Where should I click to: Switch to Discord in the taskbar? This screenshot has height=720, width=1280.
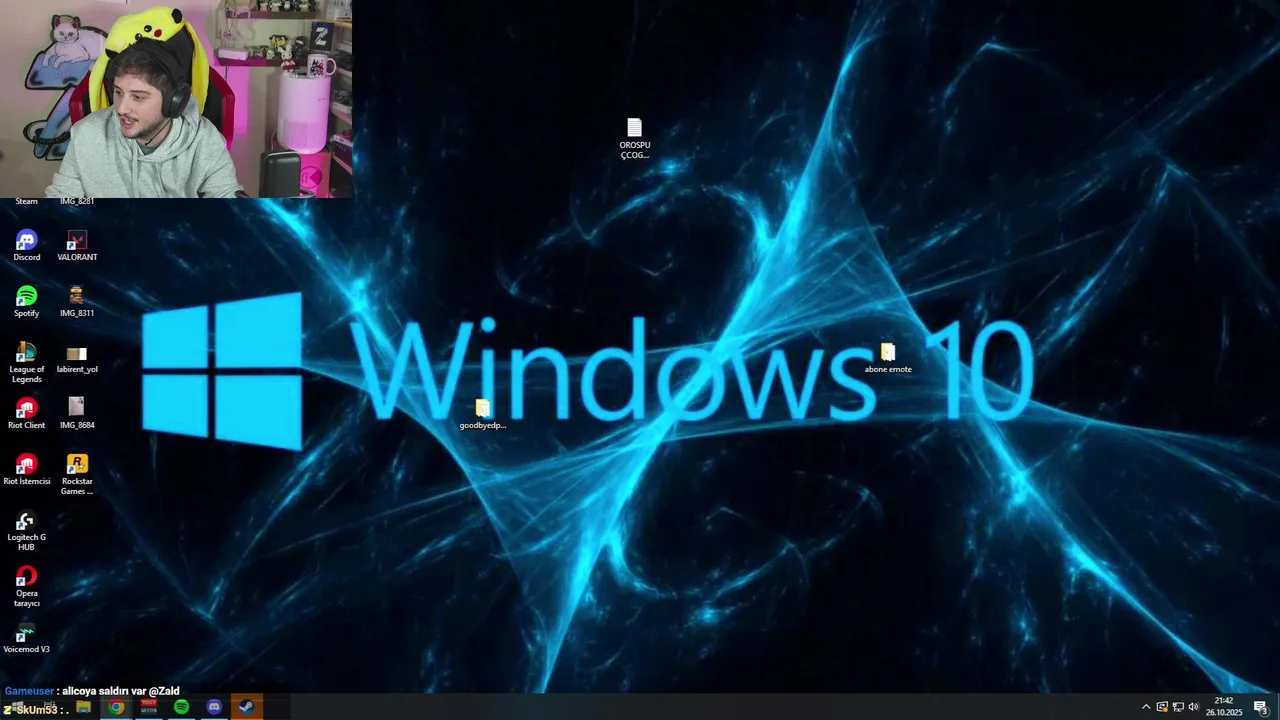click(214, 707)
